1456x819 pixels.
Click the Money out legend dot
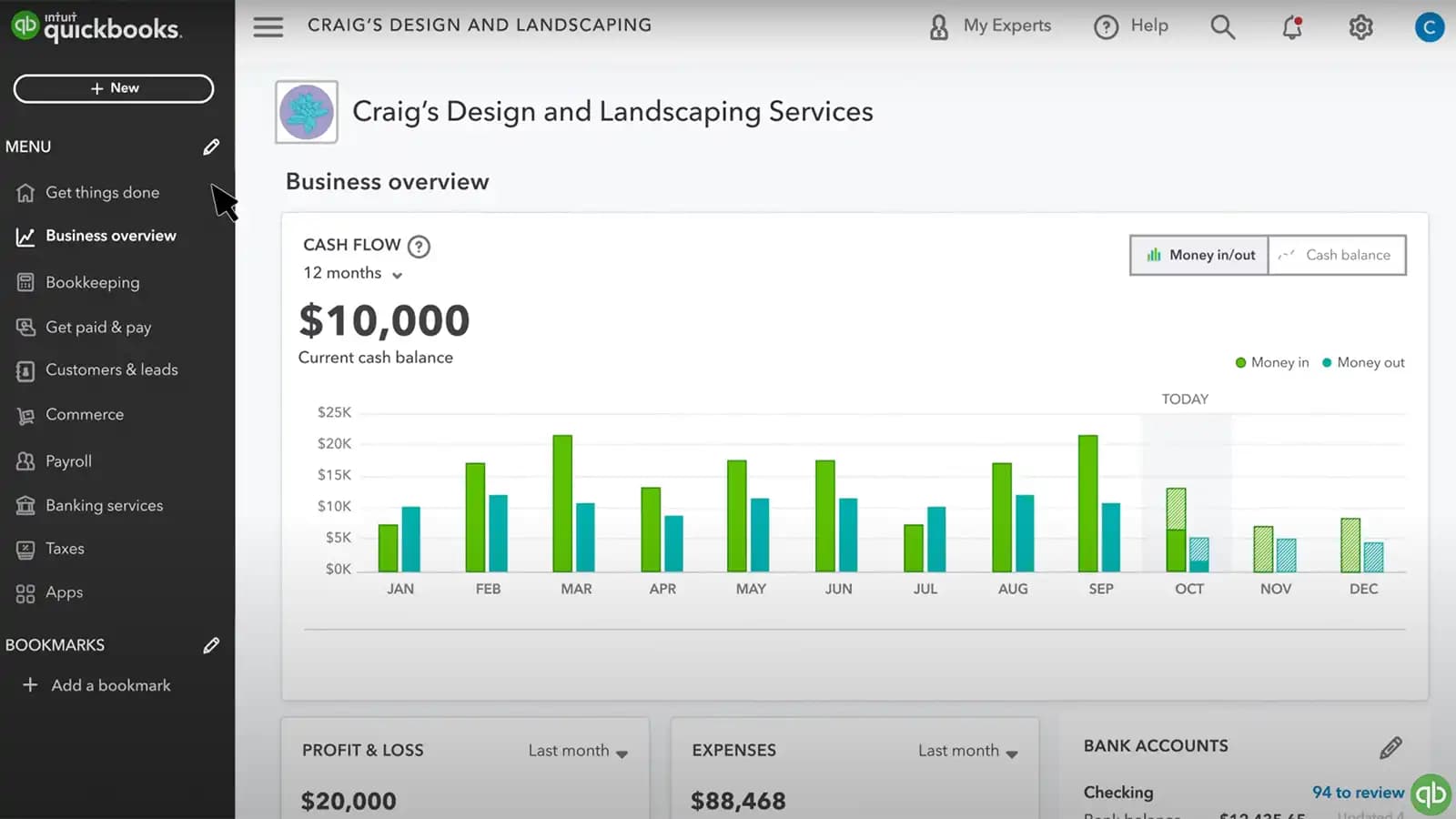tap(1327, 362)
